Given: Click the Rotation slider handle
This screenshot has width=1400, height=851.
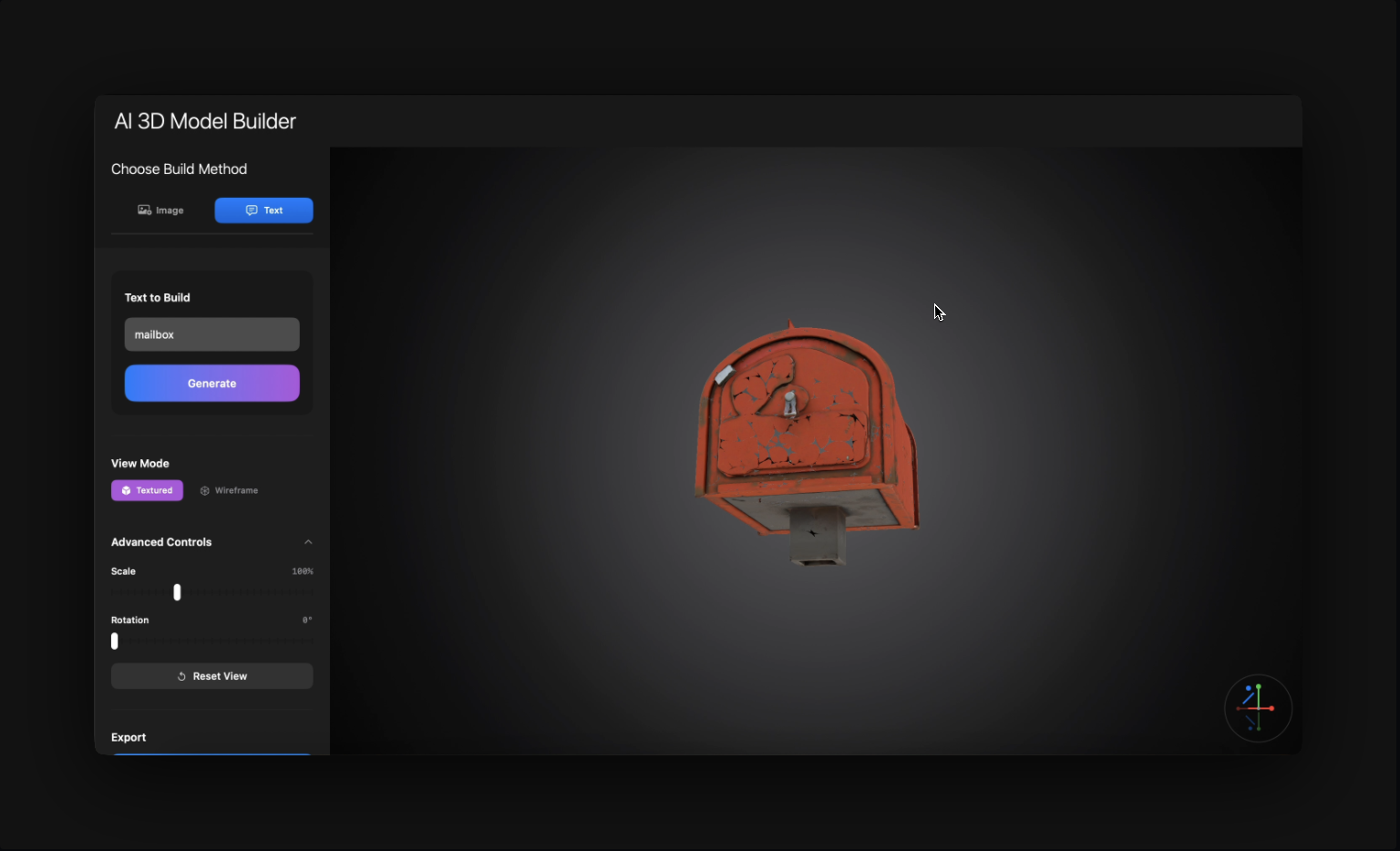Looking at the screenshot, I should (x=115, y=641).
